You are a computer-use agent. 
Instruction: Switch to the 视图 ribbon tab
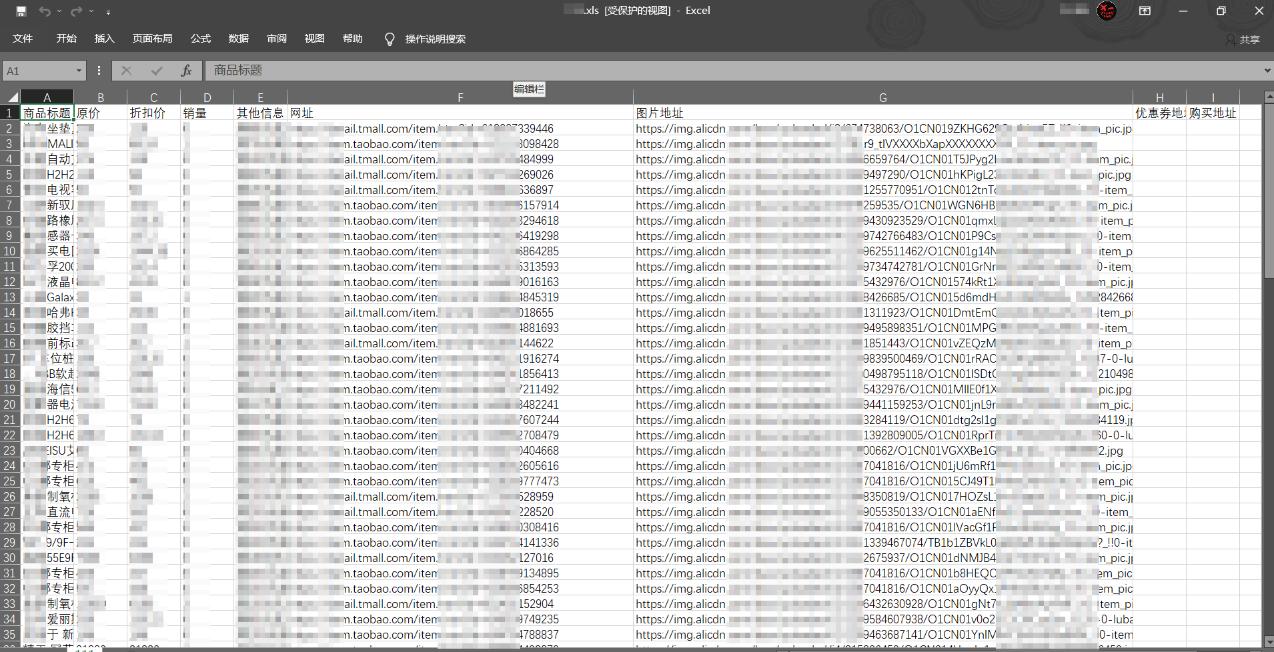point(314,39)
